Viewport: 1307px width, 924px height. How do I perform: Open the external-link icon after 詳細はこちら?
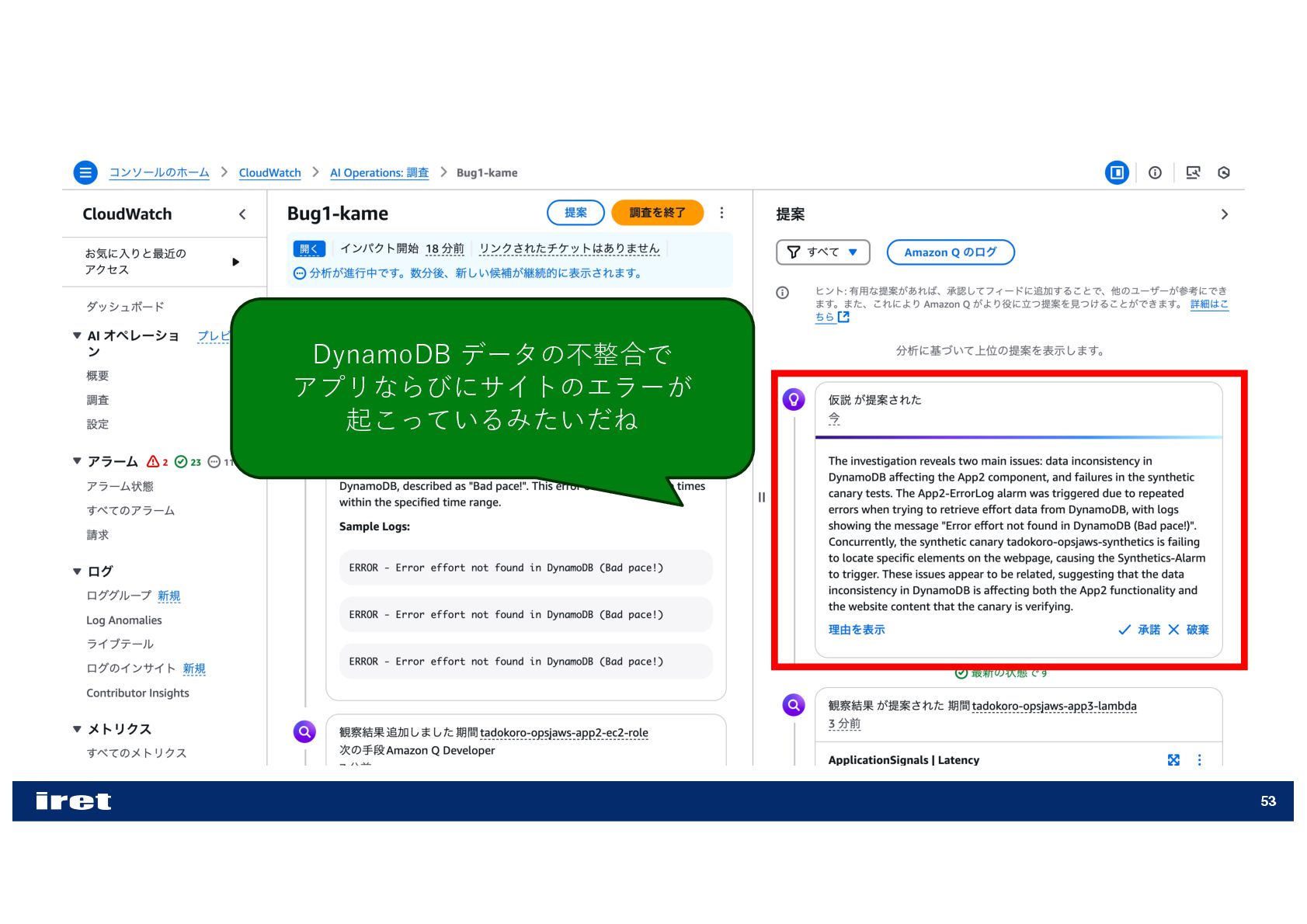844,317
